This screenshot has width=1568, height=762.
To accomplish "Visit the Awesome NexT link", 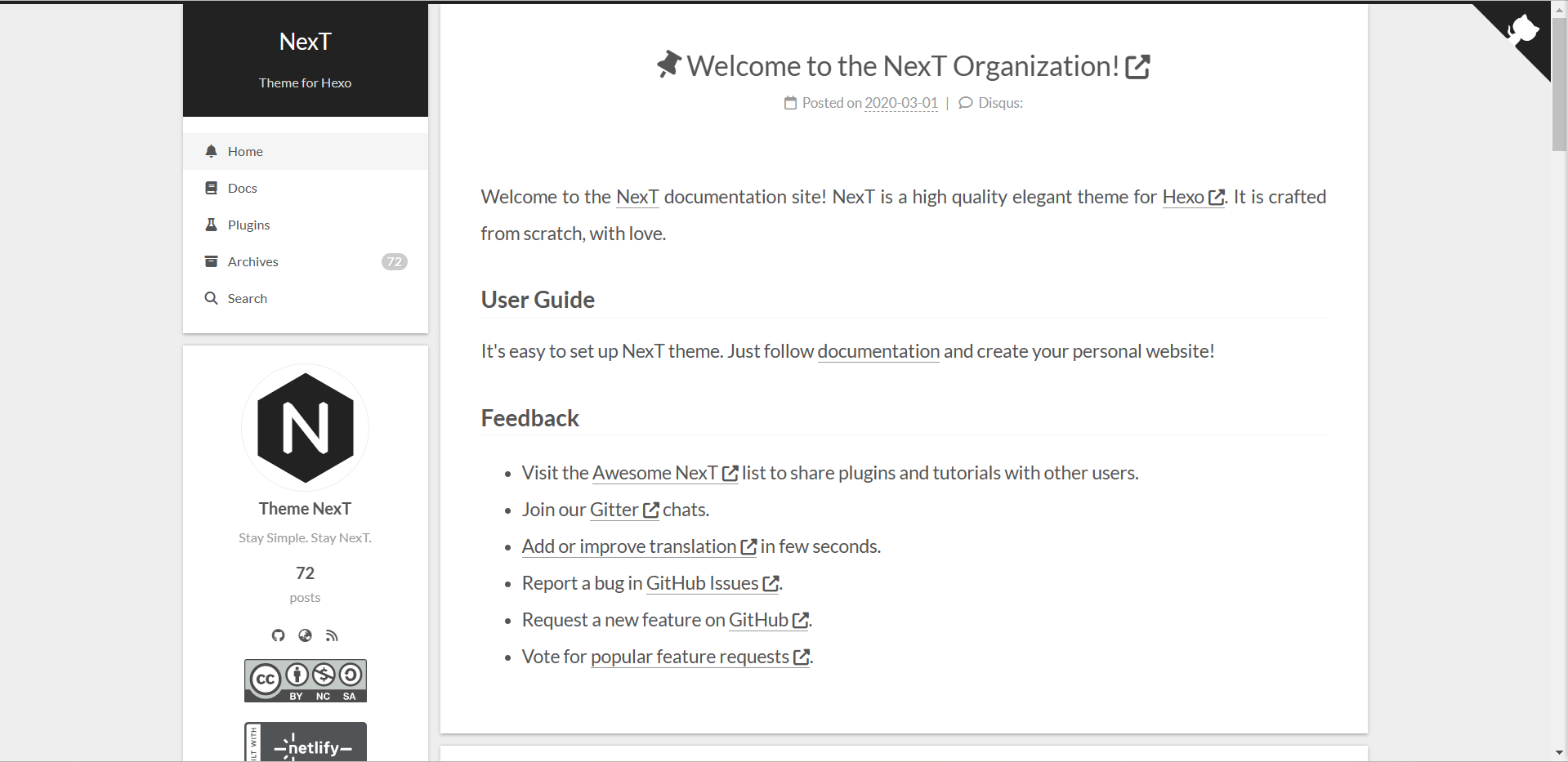I will tap(654, 473).
